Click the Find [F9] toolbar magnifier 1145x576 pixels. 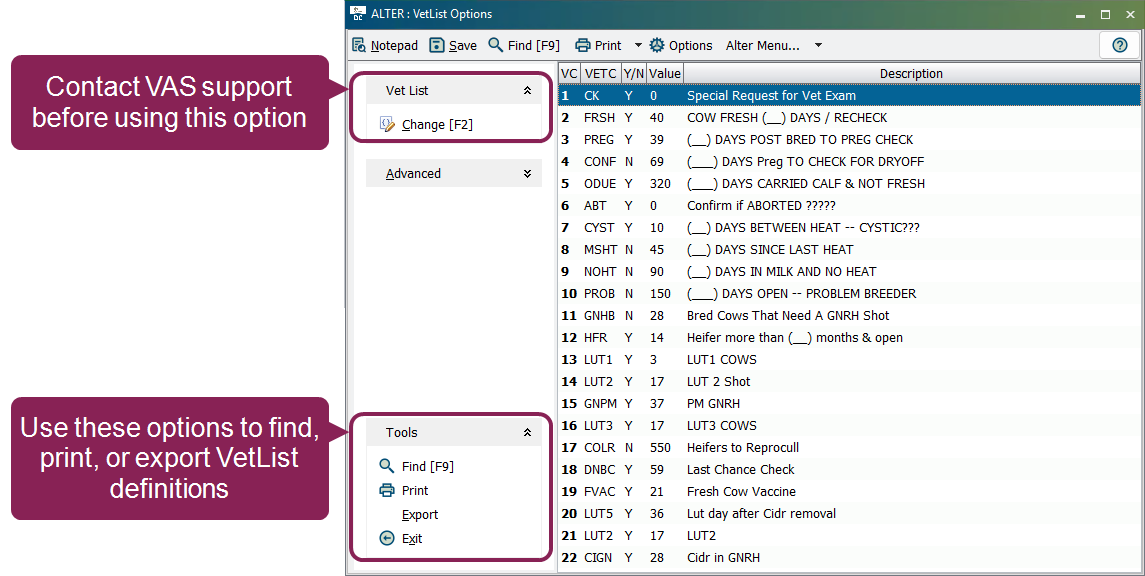click(496, 45)
